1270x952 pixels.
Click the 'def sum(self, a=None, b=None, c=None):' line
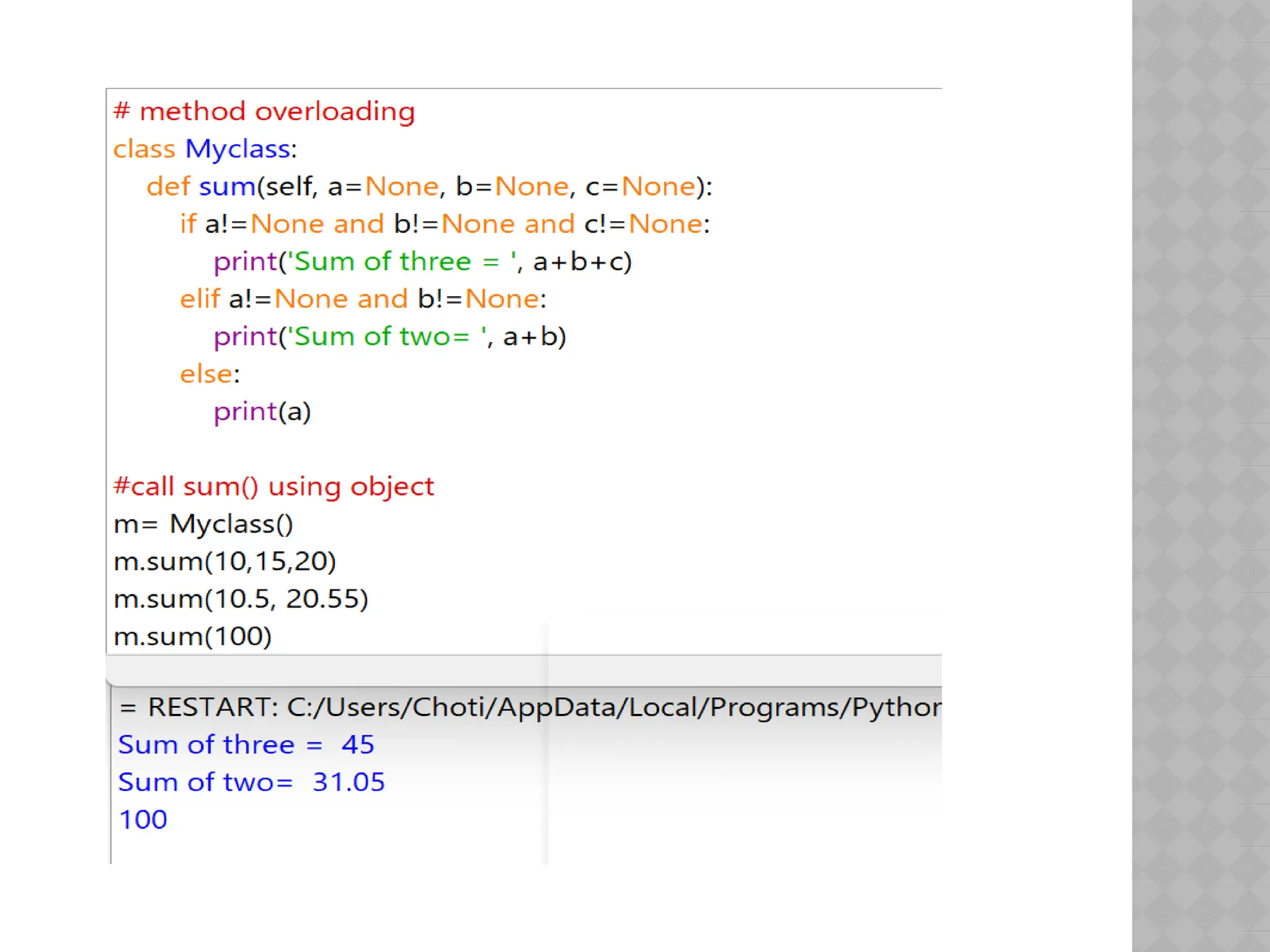click(x=430, y=187)
